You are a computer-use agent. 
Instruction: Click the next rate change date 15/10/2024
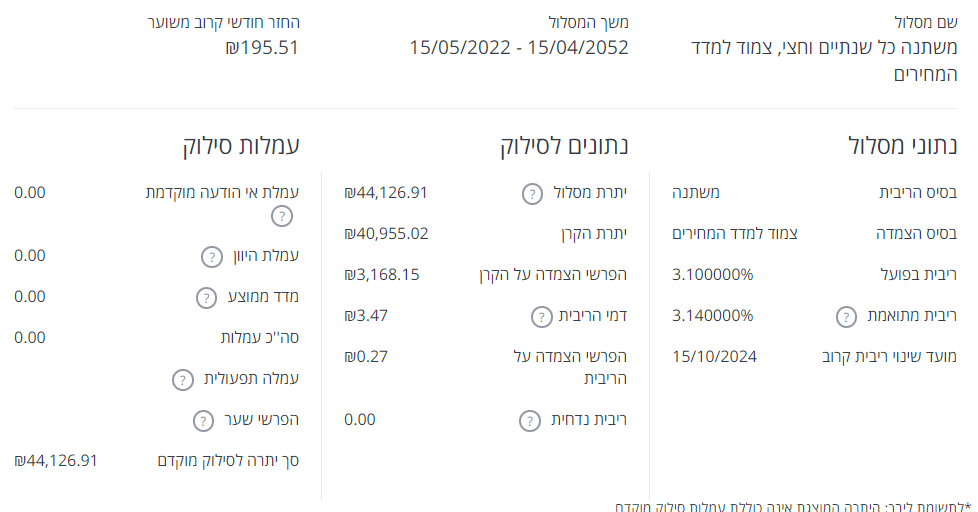click(x=714, y=356)
